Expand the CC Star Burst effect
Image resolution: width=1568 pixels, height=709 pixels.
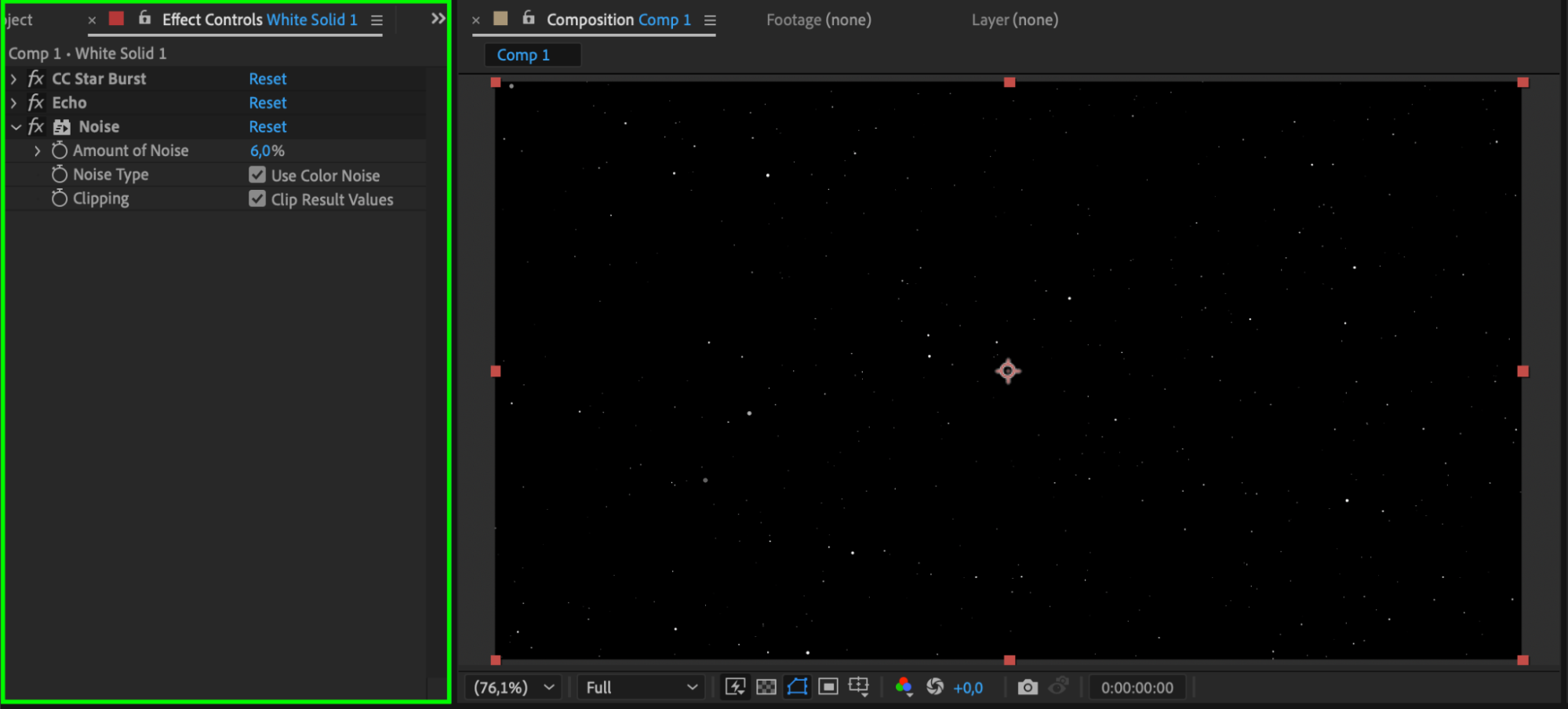(x=14, y=79)
